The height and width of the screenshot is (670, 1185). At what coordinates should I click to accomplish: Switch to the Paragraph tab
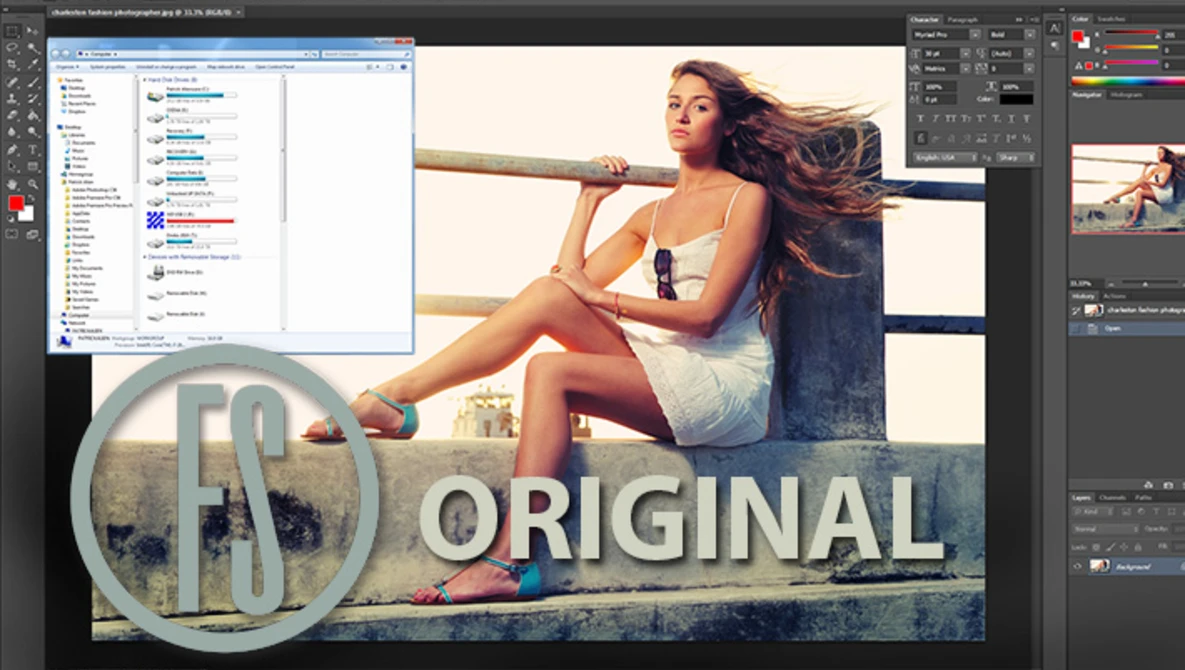(x=962, y=20)
